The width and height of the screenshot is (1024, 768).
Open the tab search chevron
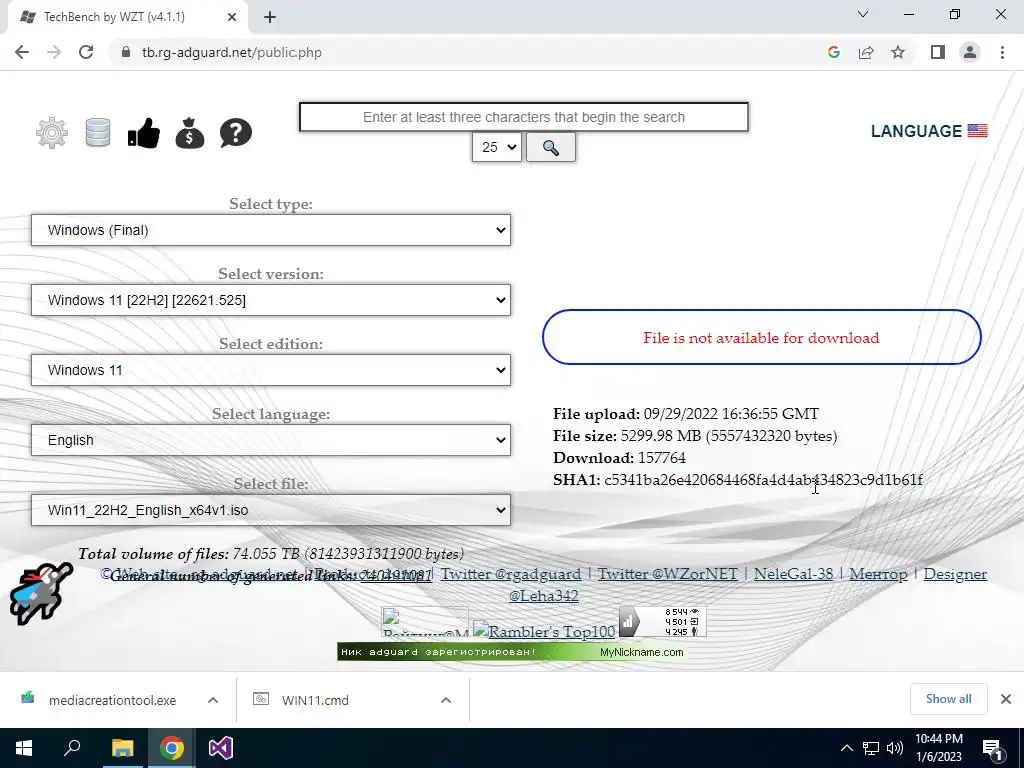[863, 14]
